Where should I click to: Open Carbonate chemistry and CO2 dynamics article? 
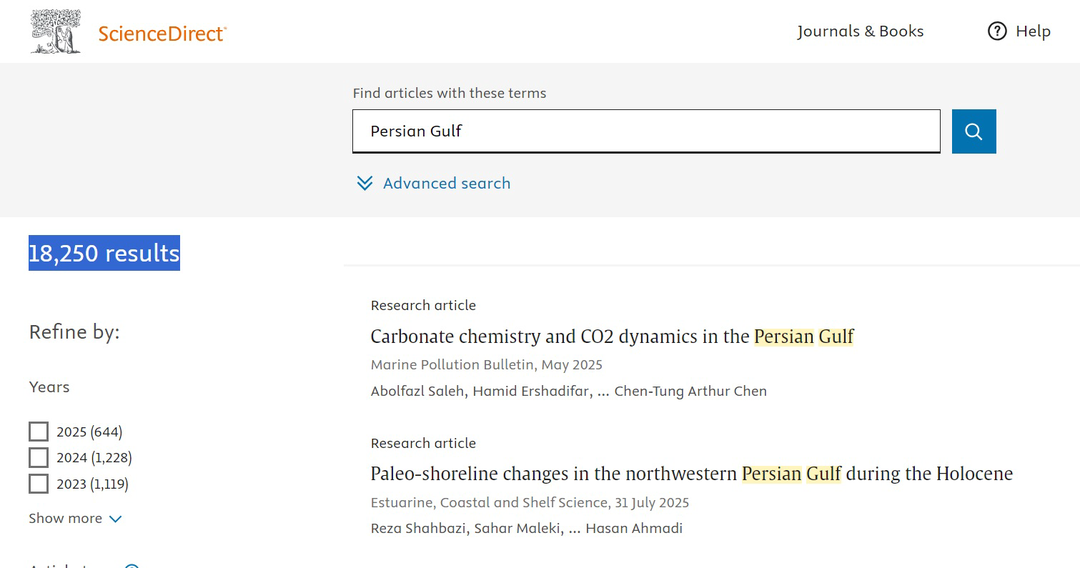tap(612, 336)
